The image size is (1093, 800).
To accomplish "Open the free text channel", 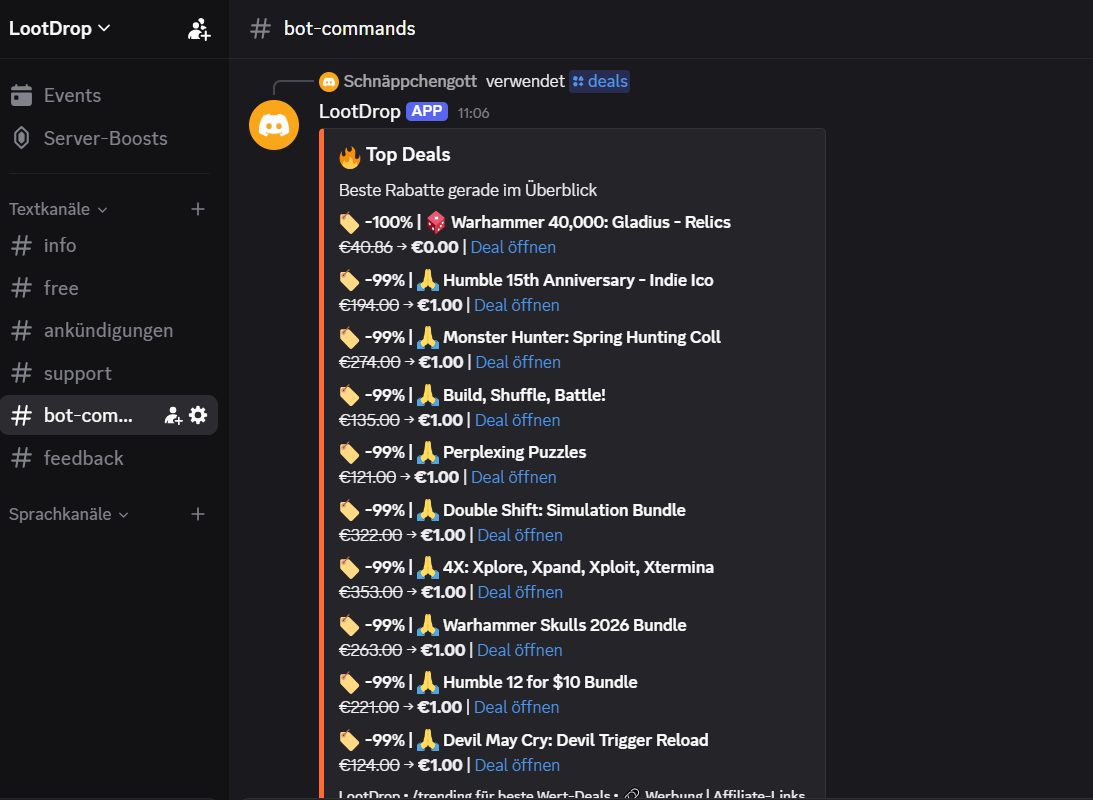I will tap(108, 288).
